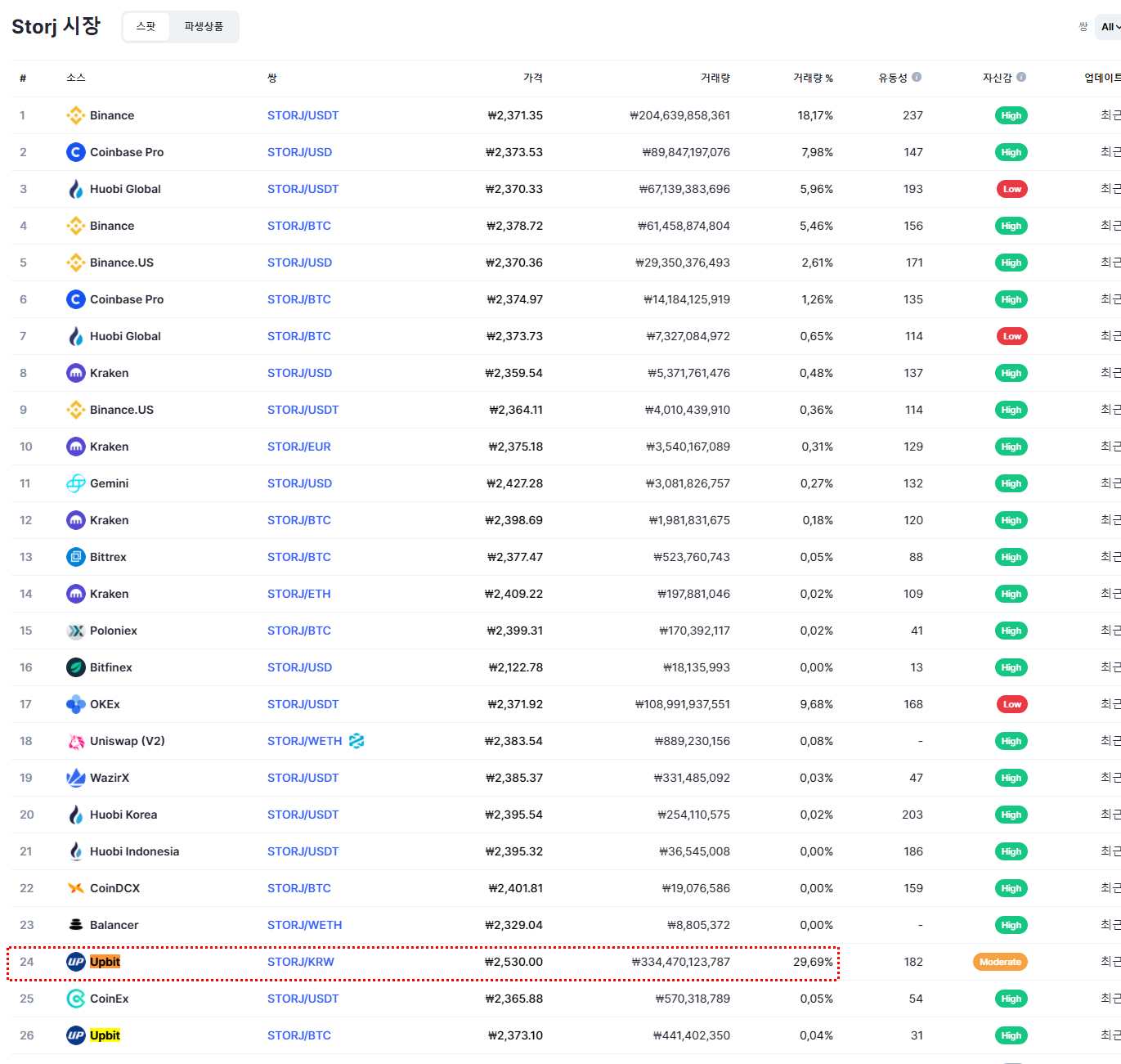Click the OKEx logo in row 17
This screenshot has height=1064, width=1121.
click(x=76, y=704)
